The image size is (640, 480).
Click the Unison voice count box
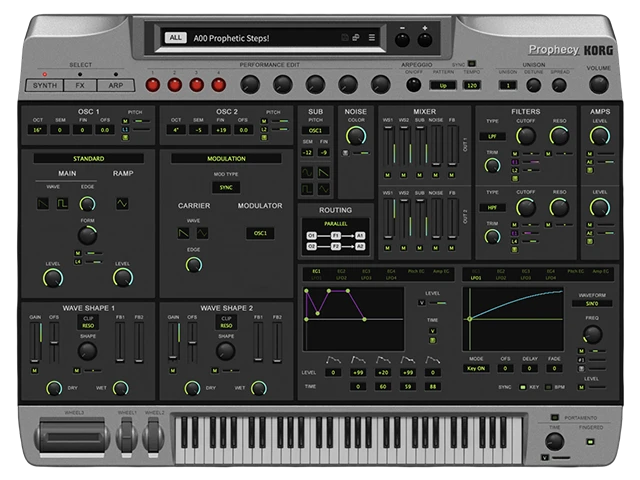[508, 85]
